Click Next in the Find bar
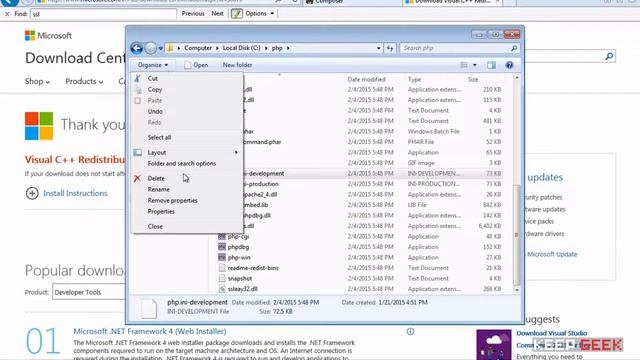 click(217, 13)
